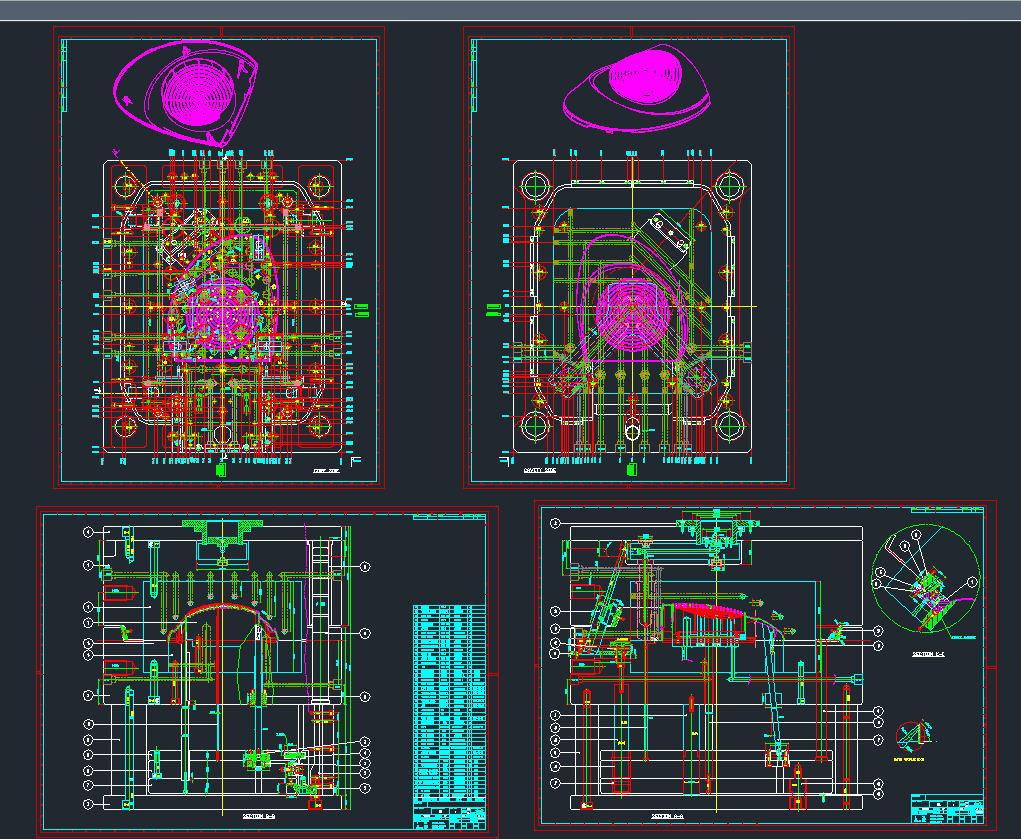Click the green SECTION E-E detail circle
1021x839 pixels.
coord(925,578)
